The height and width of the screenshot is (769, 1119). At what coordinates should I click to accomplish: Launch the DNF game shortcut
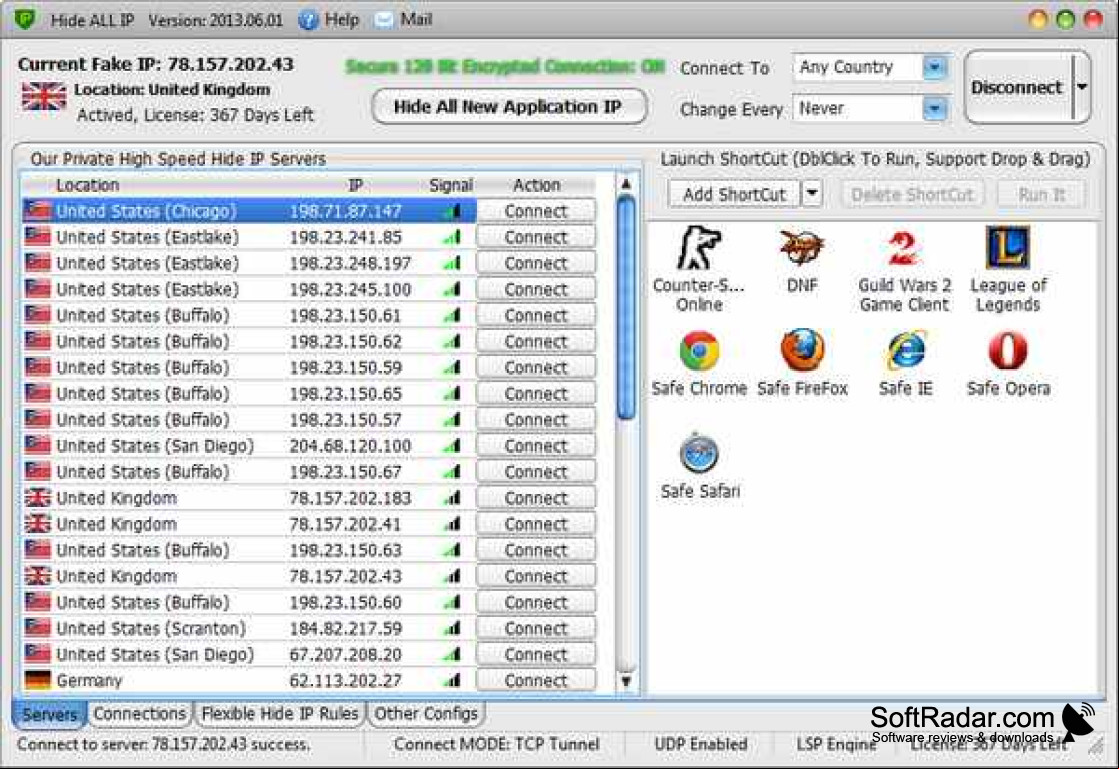(x=801, y=260)
